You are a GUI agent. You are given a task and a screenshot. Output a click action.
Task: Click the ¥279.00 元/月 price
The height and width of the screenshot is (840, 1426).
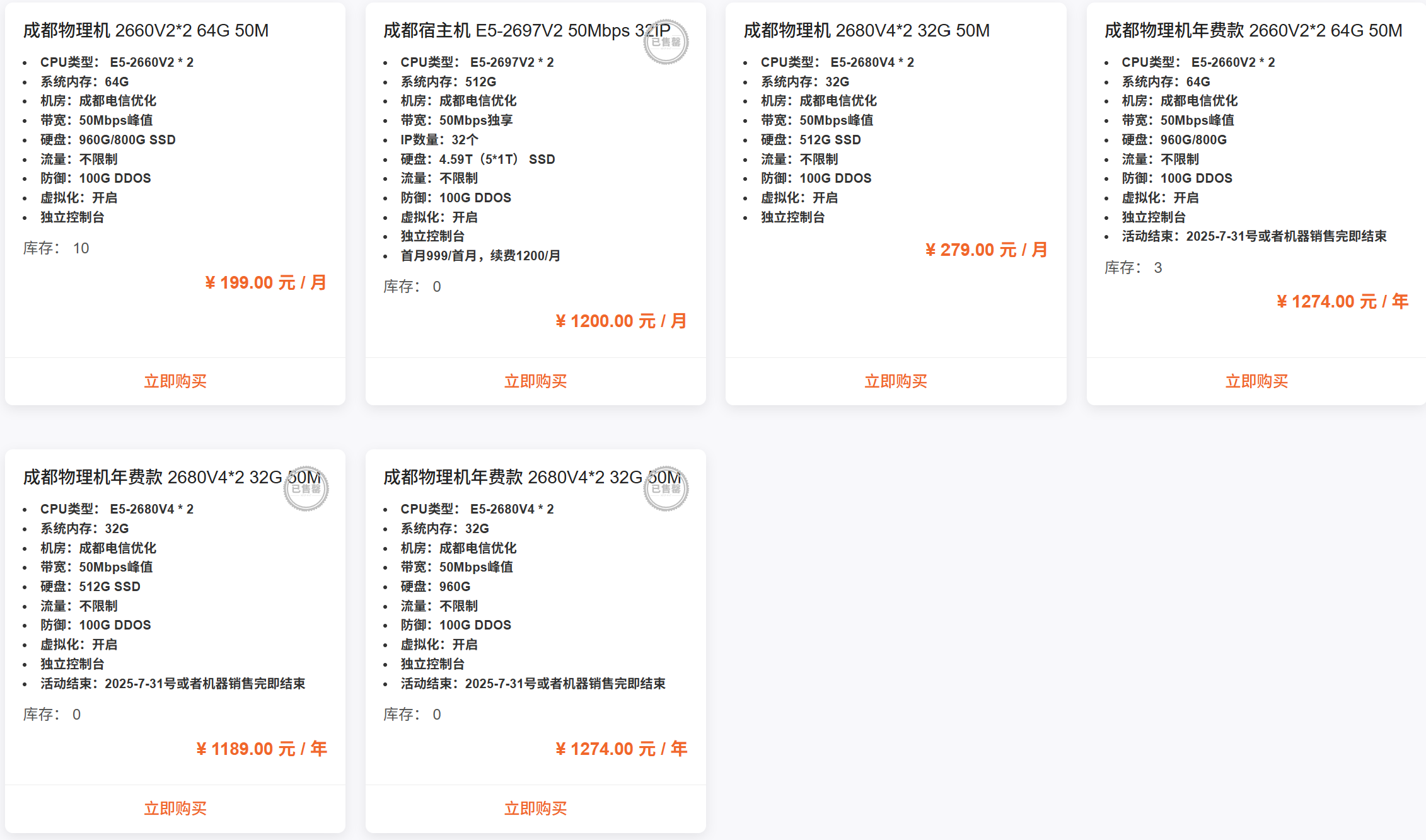(986, 250)
